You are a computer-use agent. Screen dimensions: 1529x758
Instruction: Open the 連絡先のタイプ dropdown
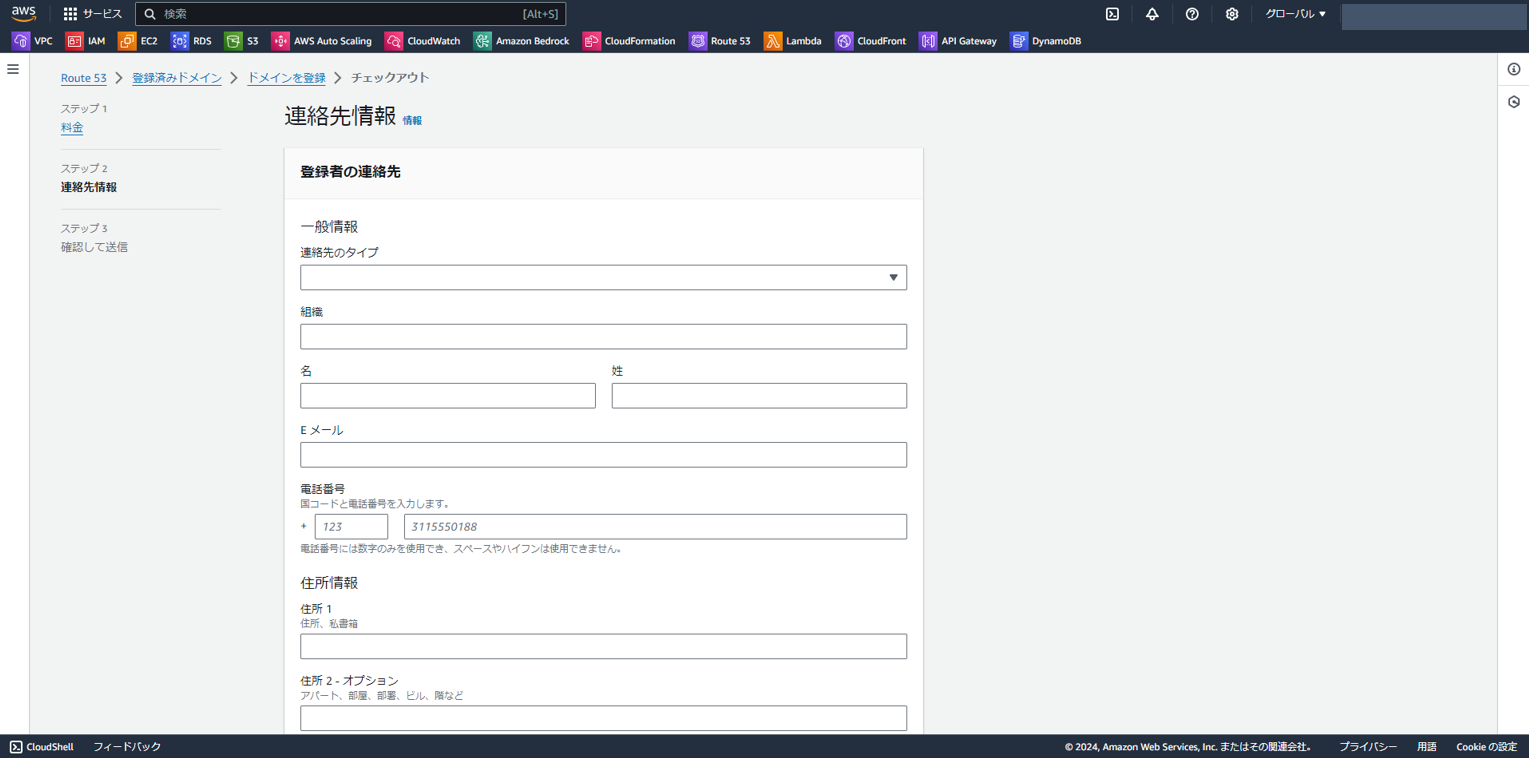603,277
